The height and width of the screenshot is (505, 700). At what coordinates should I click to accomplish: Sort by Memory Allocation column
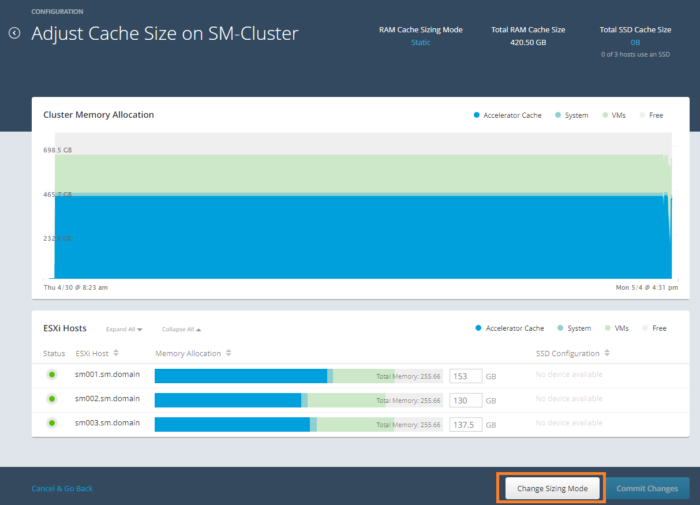pos(193,353)
